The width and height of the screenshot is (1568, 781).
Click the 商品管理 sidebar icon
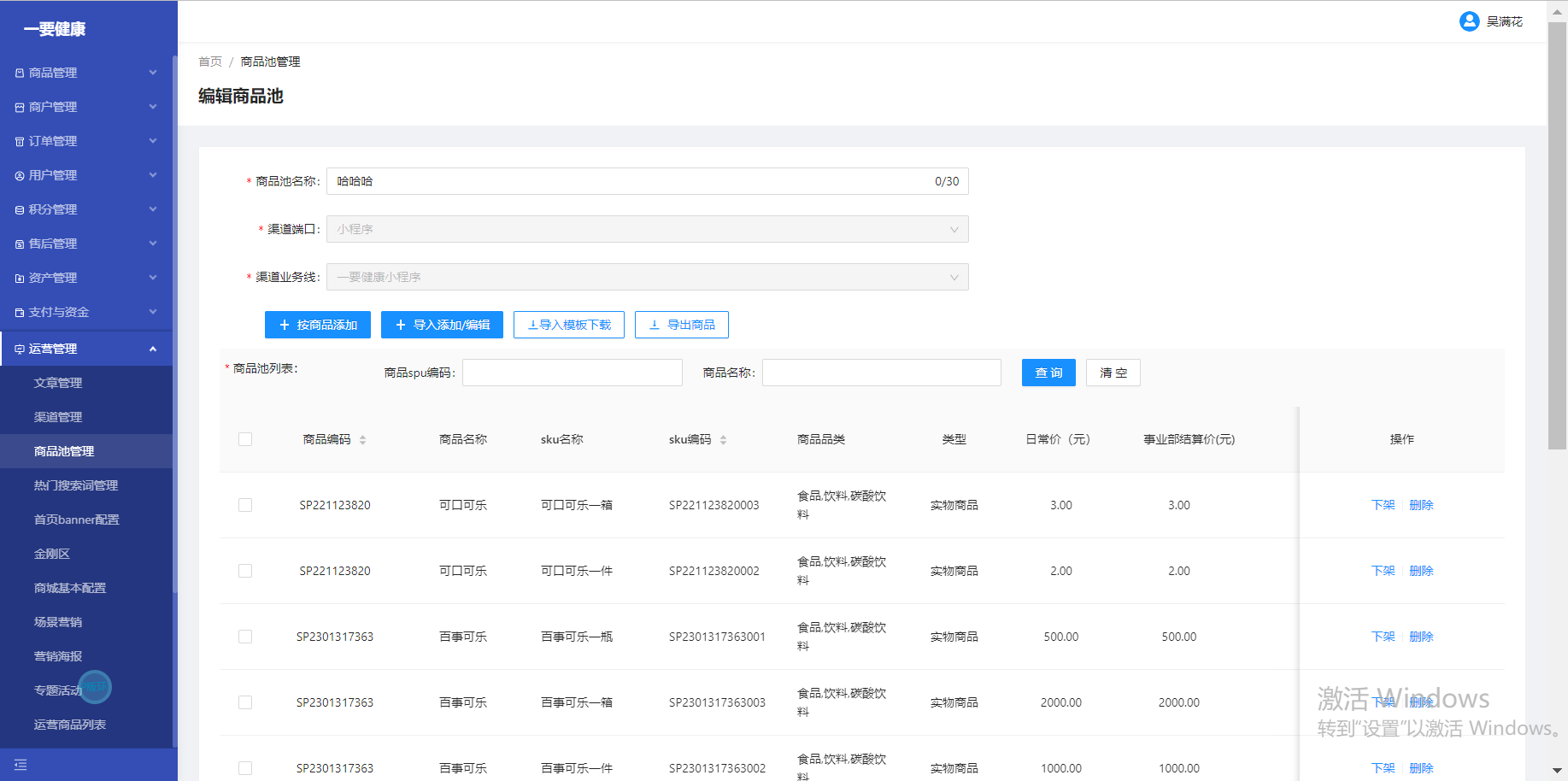pos(20,73)
